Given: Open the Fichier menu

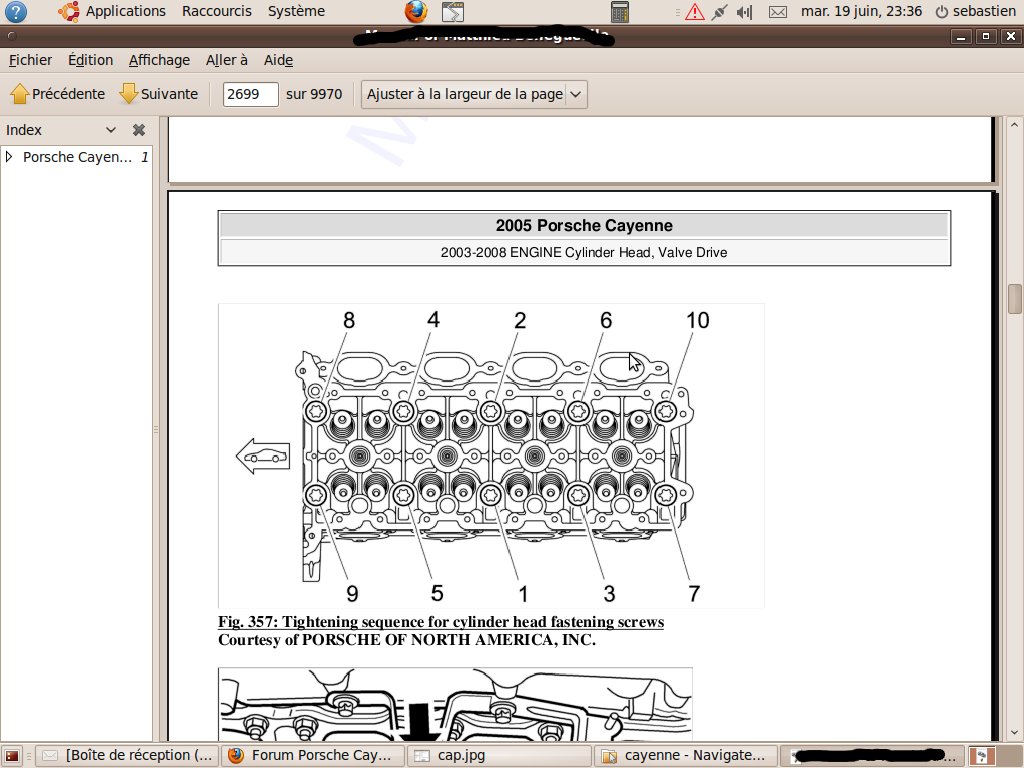Looking at the screenshot, I should click(30, 60).
